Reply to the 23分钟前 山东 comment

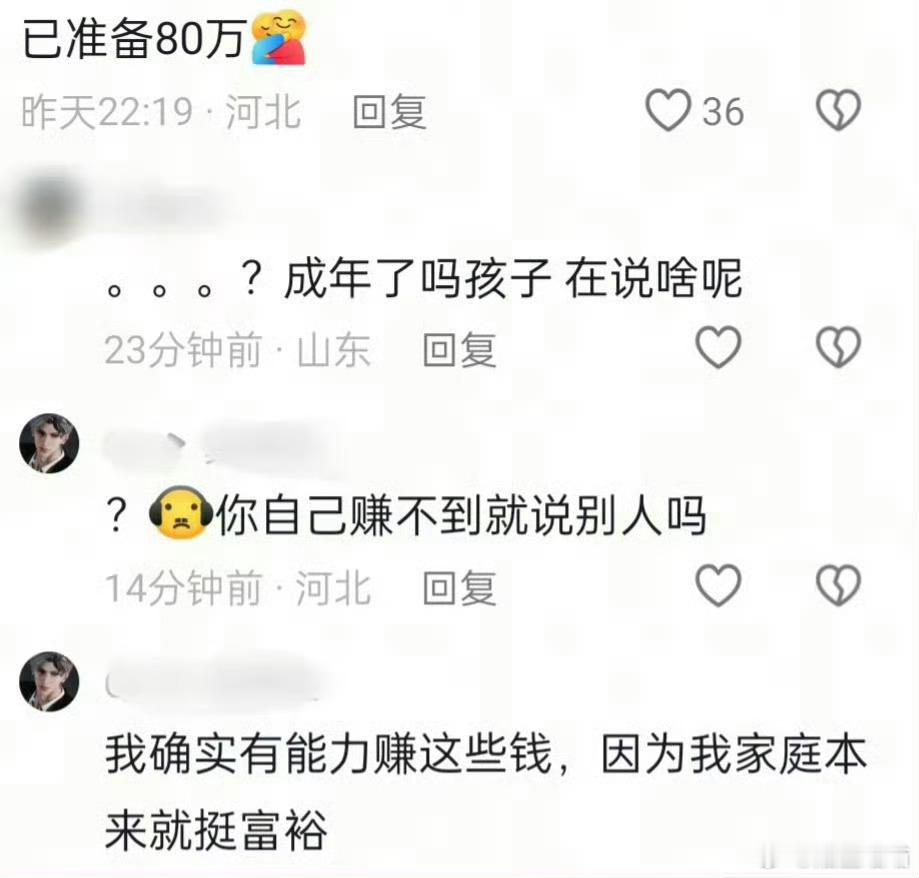[460, 350]
